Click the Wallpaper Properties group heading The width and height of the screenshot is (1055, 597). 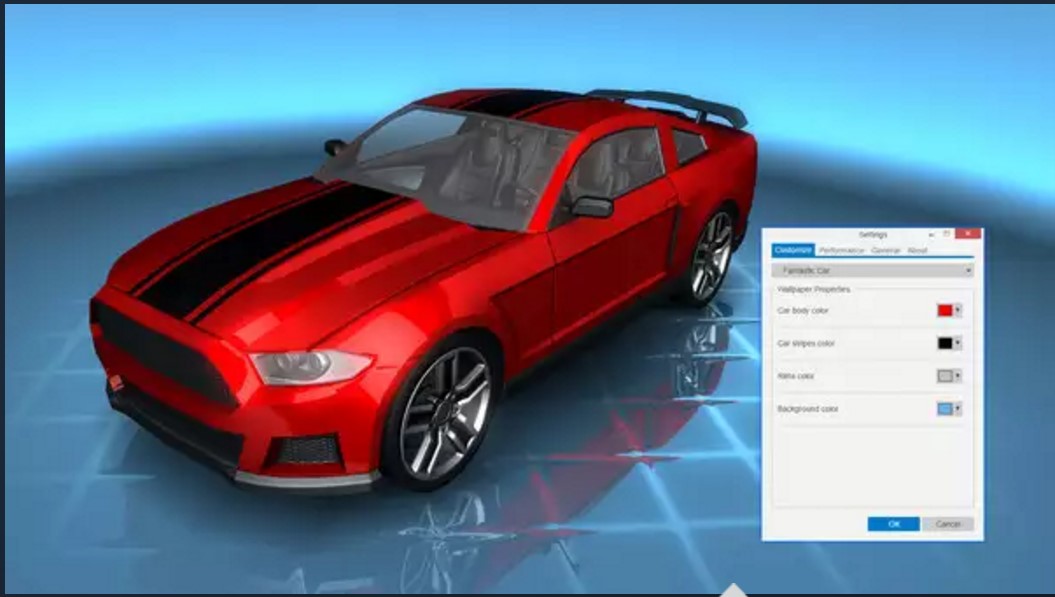point(813,289)
